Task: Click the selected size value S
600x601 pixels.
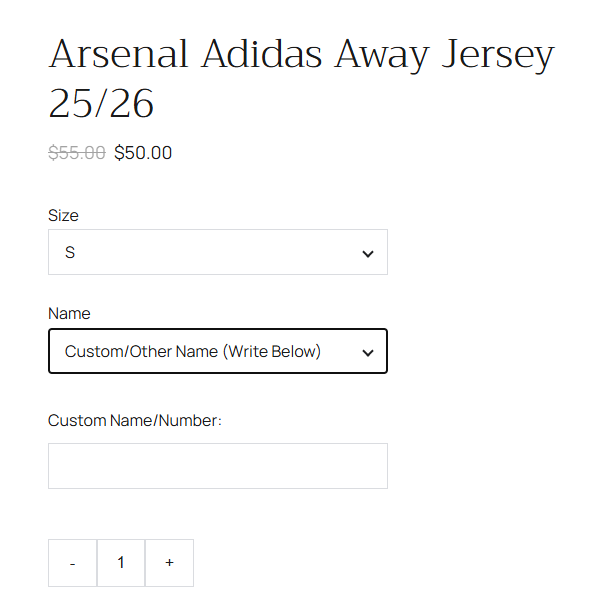Action: pos(70,252)
